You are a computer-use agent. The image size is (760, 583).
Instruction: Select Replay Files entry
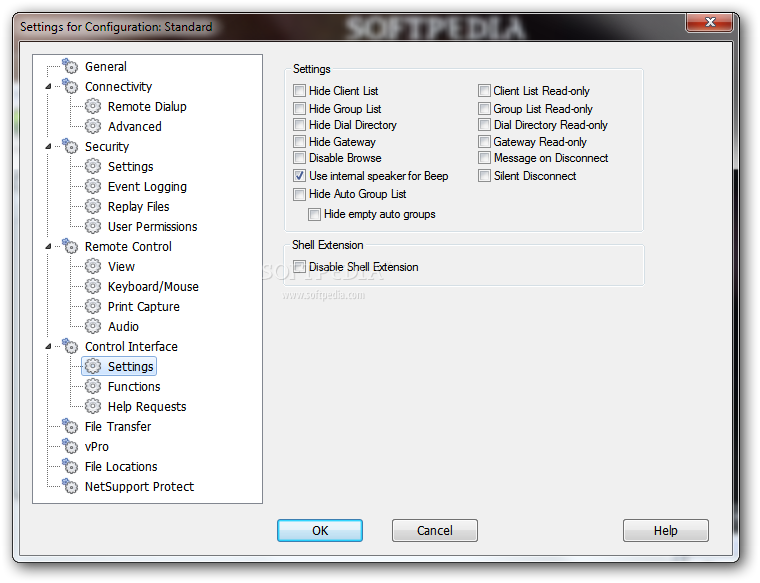138,206
